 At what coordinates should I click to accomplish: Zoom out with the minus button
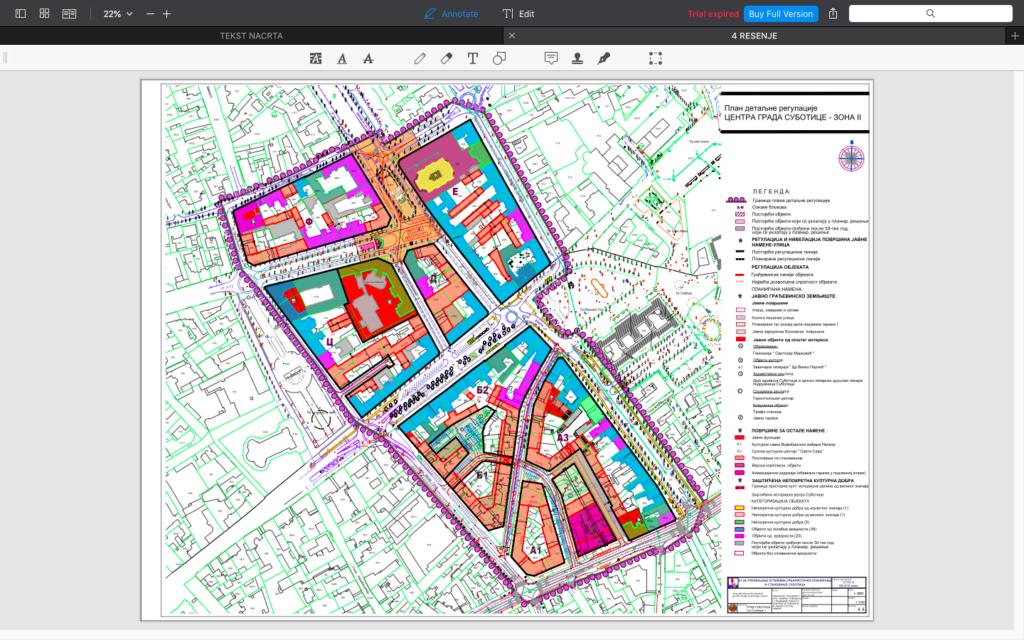[x=150, y=14]
